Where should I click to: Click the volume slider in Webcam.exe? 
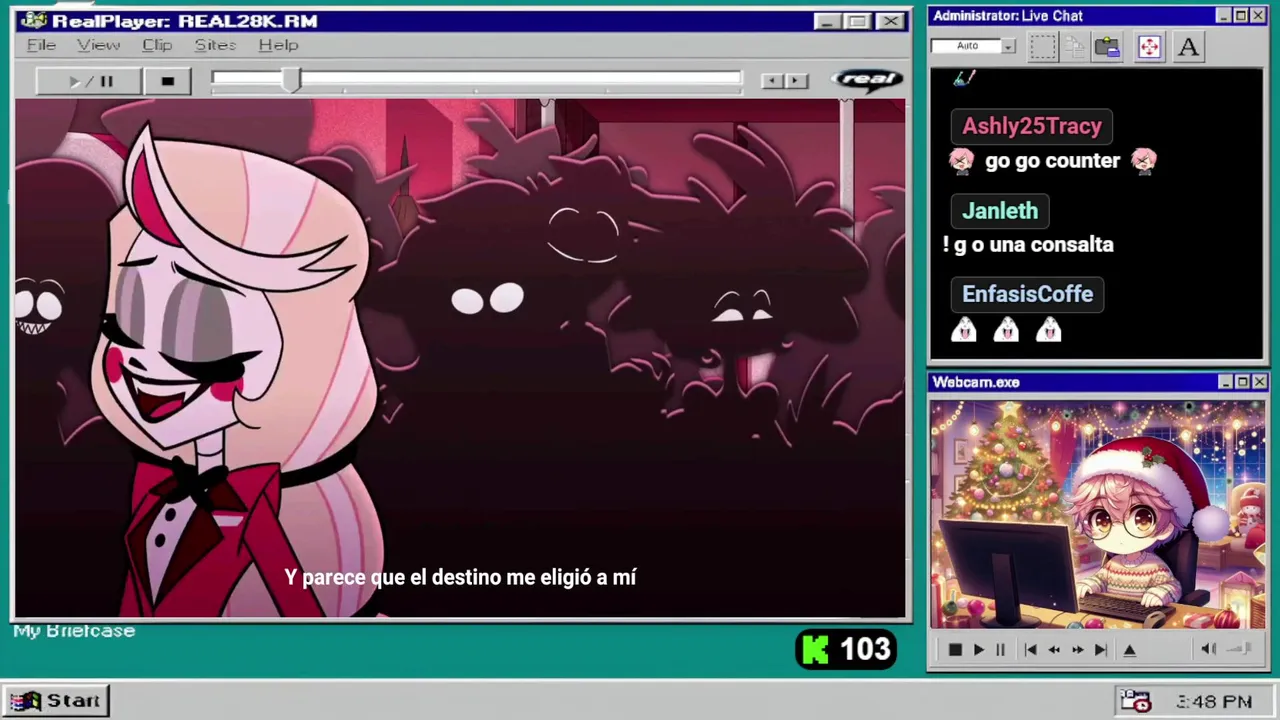click(x=1239, y=649)
